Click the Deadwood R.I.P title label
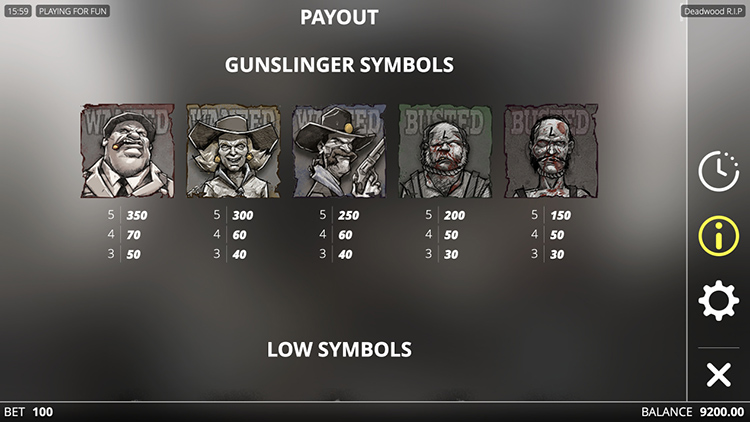The width and height of the screenshot is (750, 422). tap(713, 11)
